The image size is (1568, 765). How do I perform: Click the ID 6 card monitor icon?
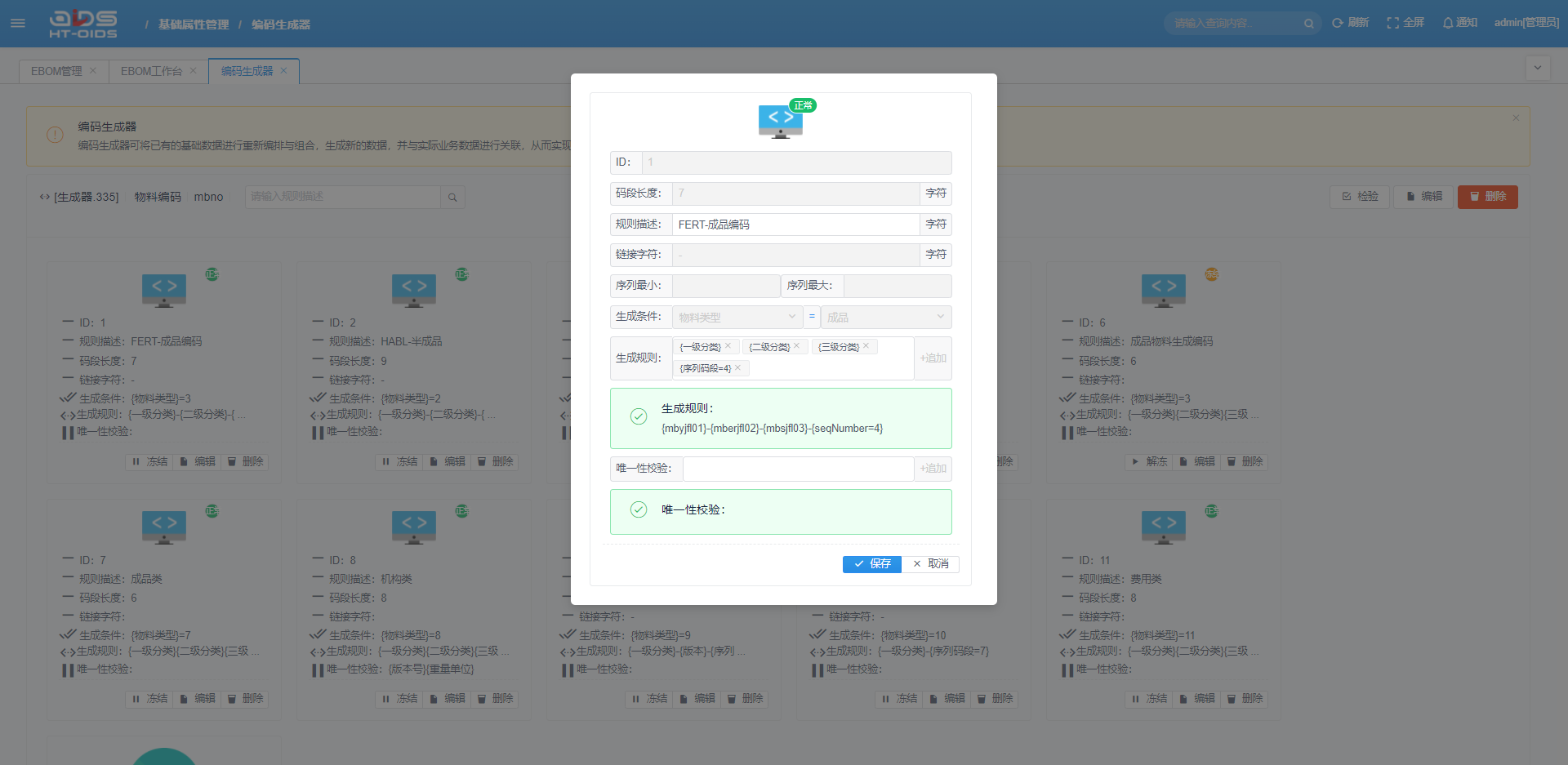(x=1164, y=291)
